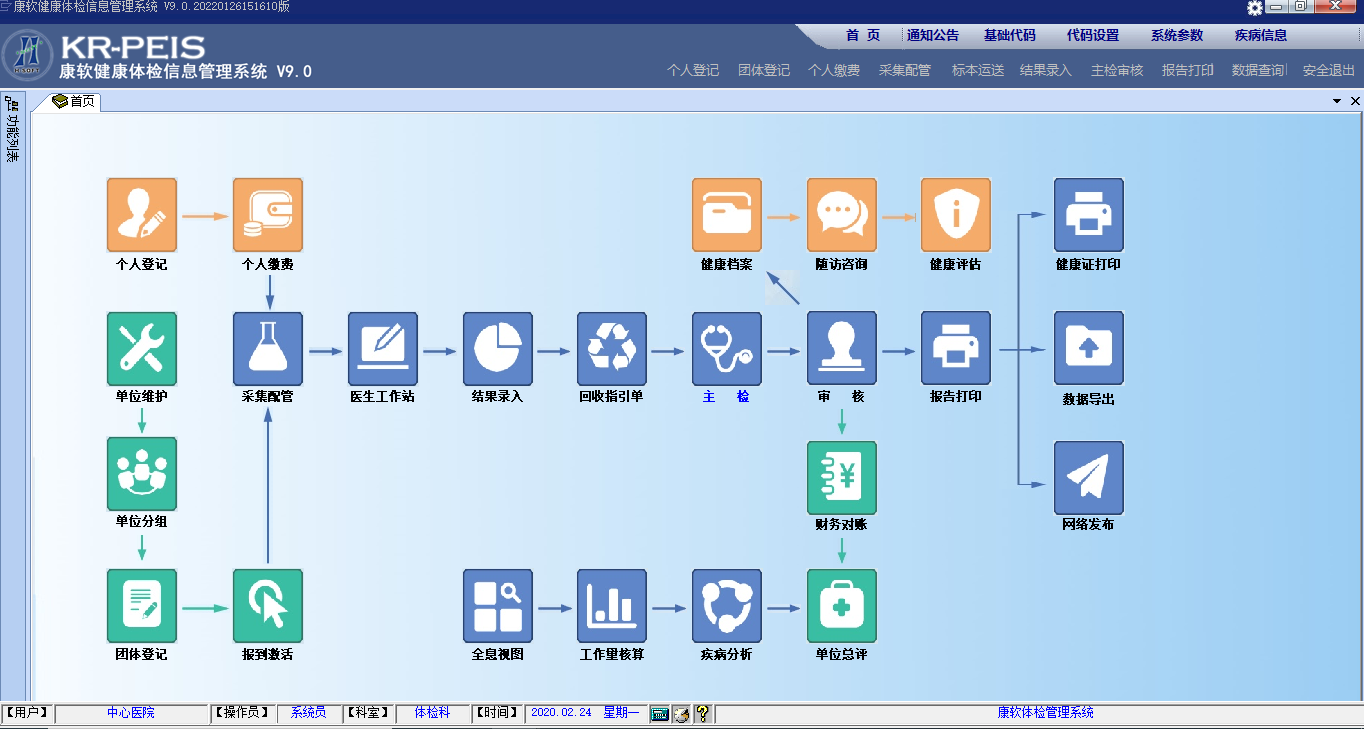
Task: Click the 网络发布 paper plane icon
Action: [x=1088, y=477]
